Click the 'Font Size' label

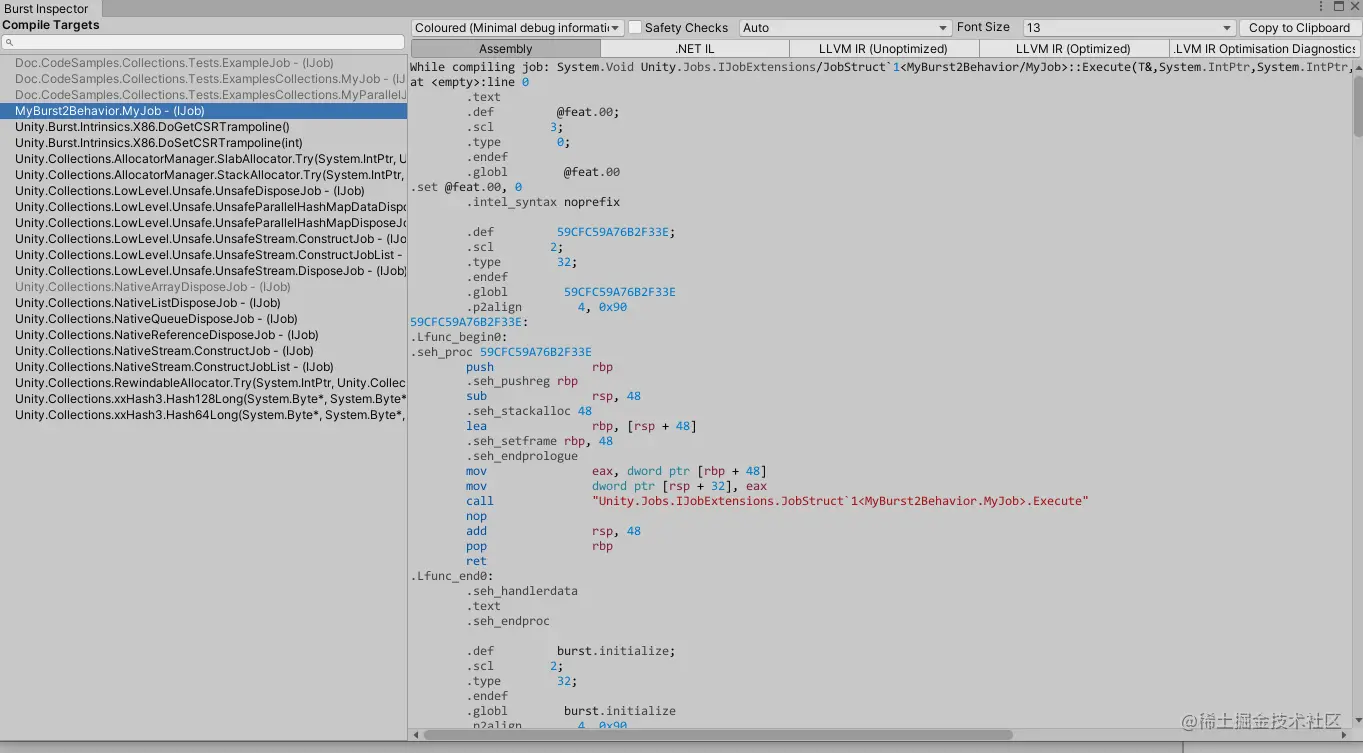pyautogui.click(x=983, y=27)
